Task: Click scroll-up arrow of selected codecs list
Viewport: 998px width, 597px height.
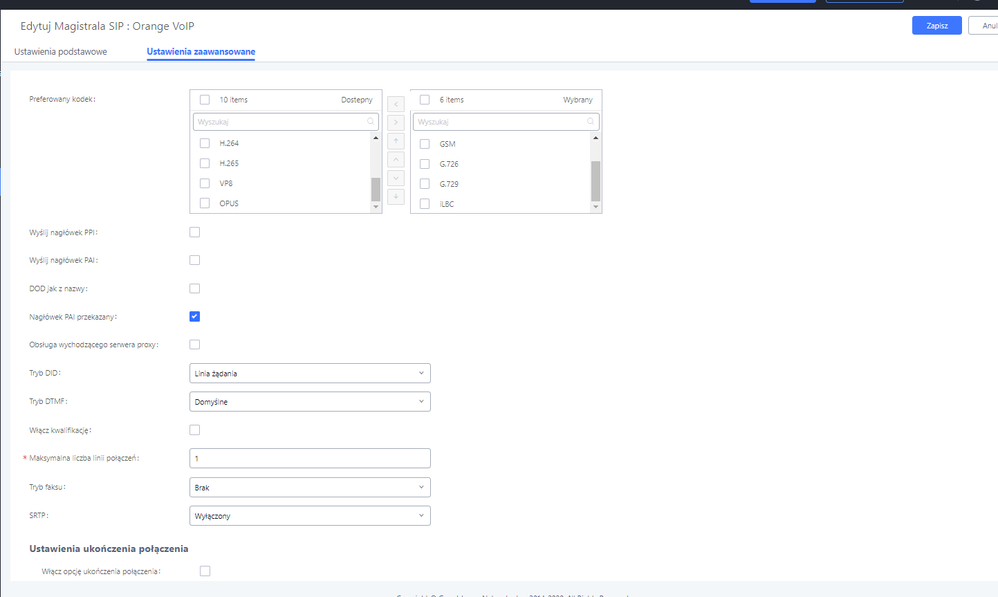Action: point(596,137)
